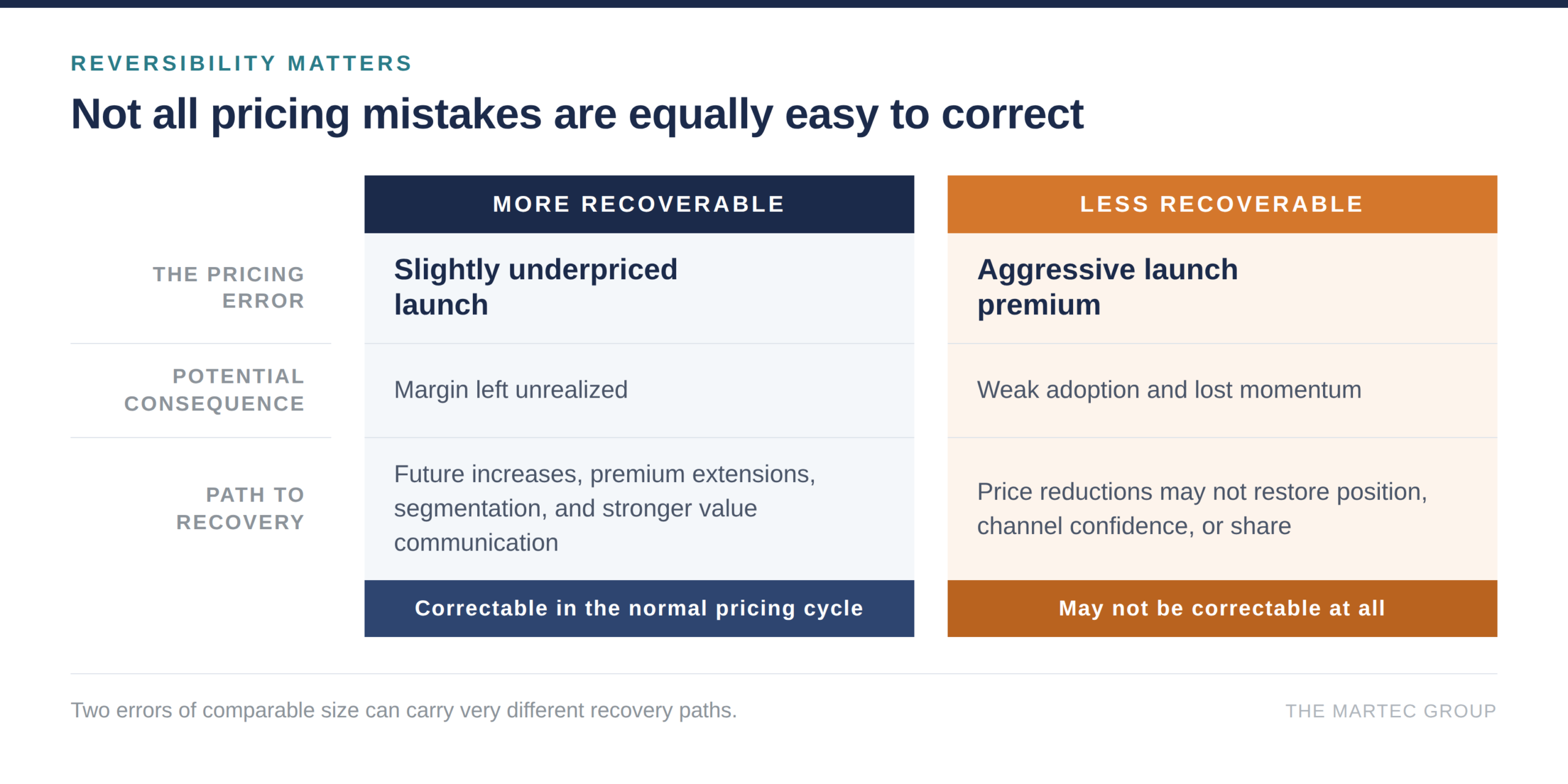
Task: Click the 'Price reductions may not restore' paragraph
Action: coord(1202,509)
